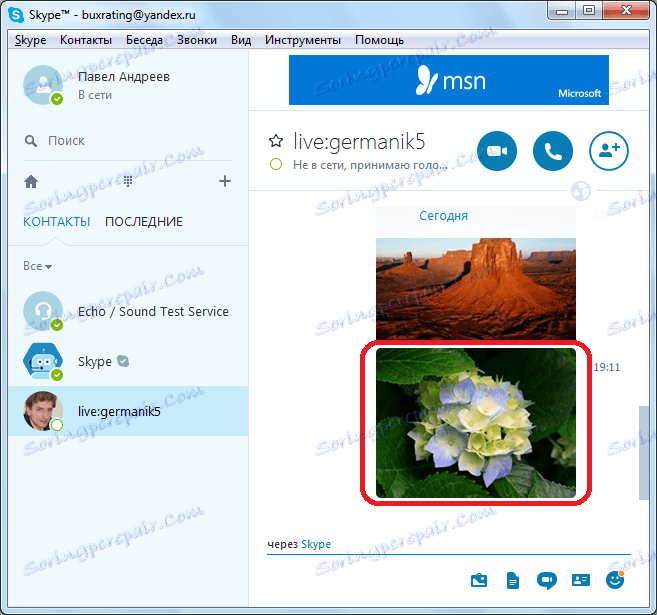Add a new contact with the plus icon
The image size is (657, 615).
[x=225, y=181]
